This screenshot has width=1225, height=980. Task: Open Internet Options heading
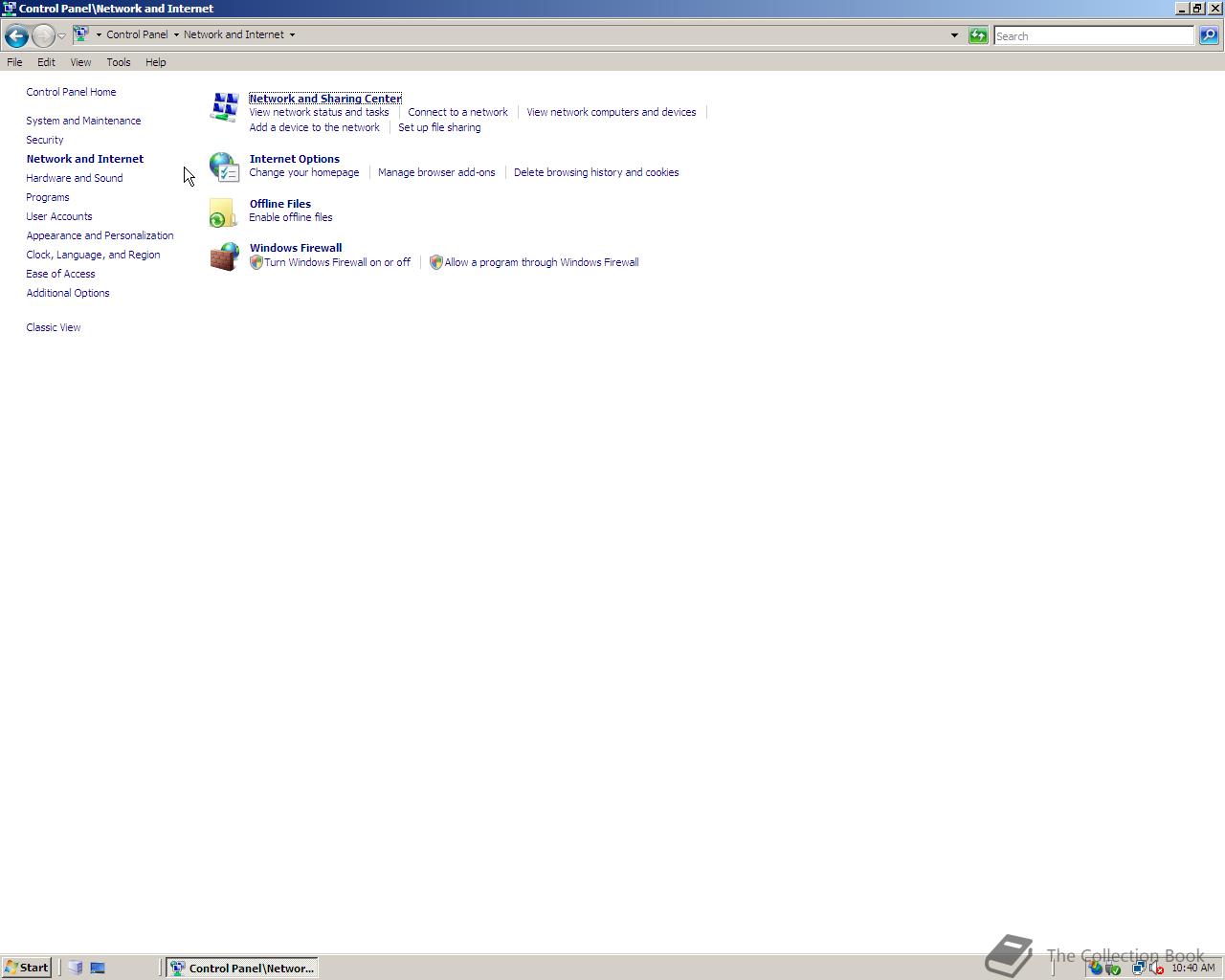[295, 159]
